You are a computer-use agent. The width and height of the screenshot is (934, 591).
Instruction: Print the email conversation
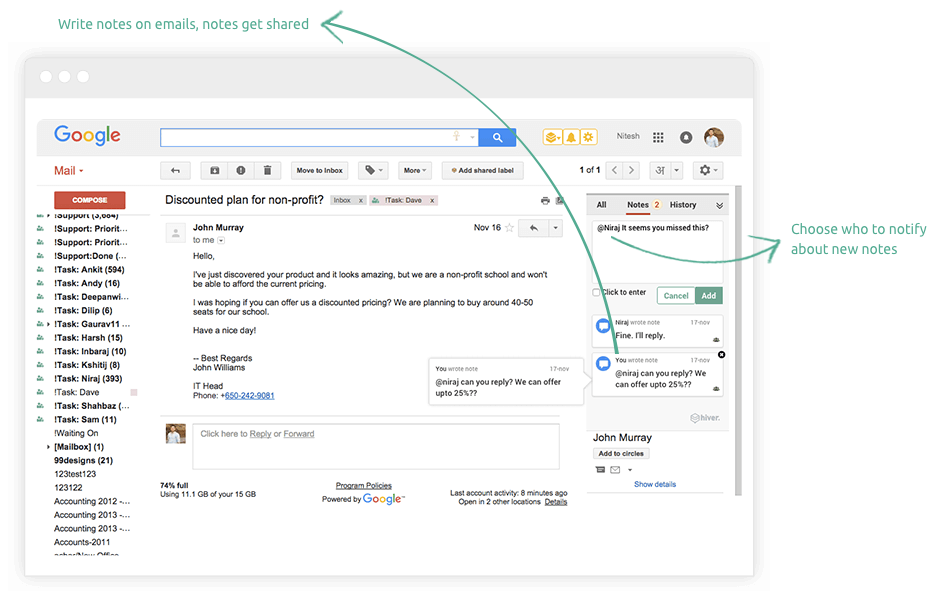545,201
